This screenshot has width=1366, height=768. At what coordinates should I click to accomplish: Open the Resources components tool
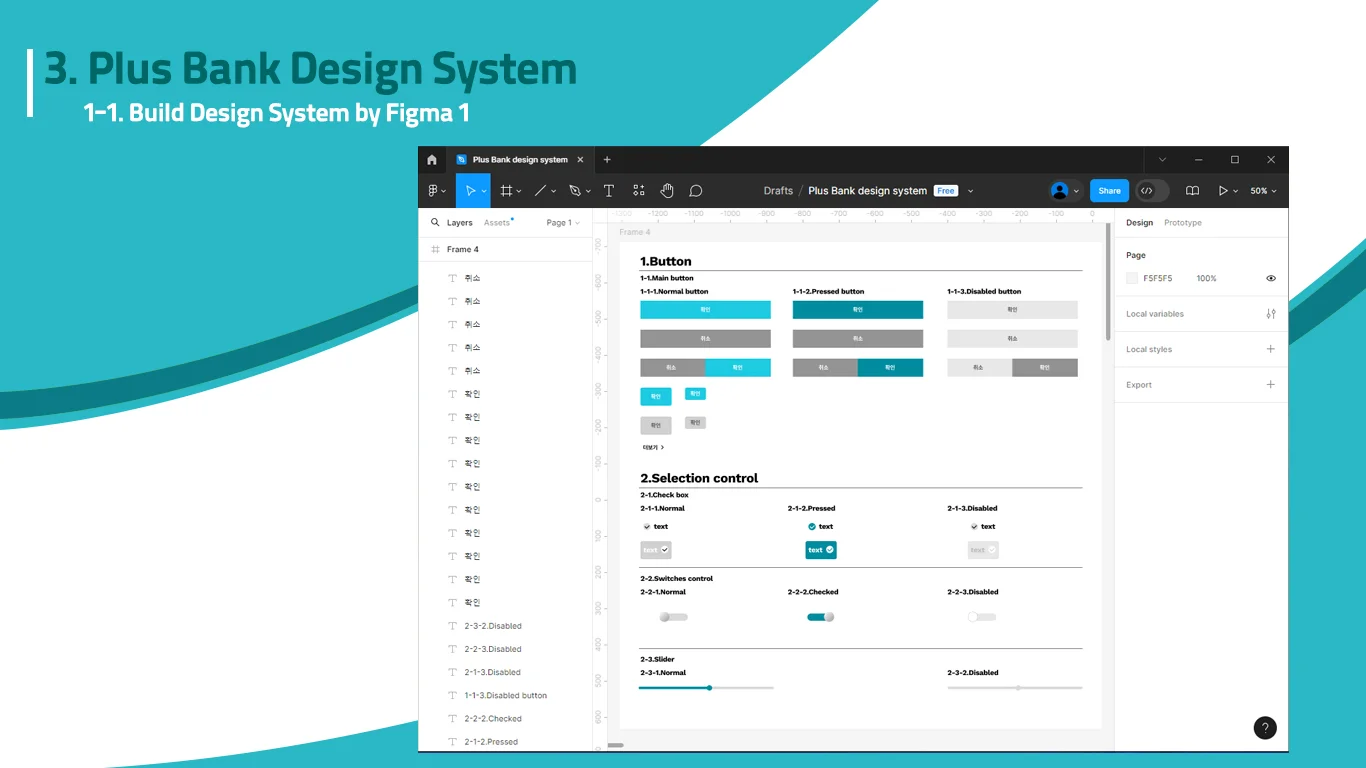(x=638, y=191)
